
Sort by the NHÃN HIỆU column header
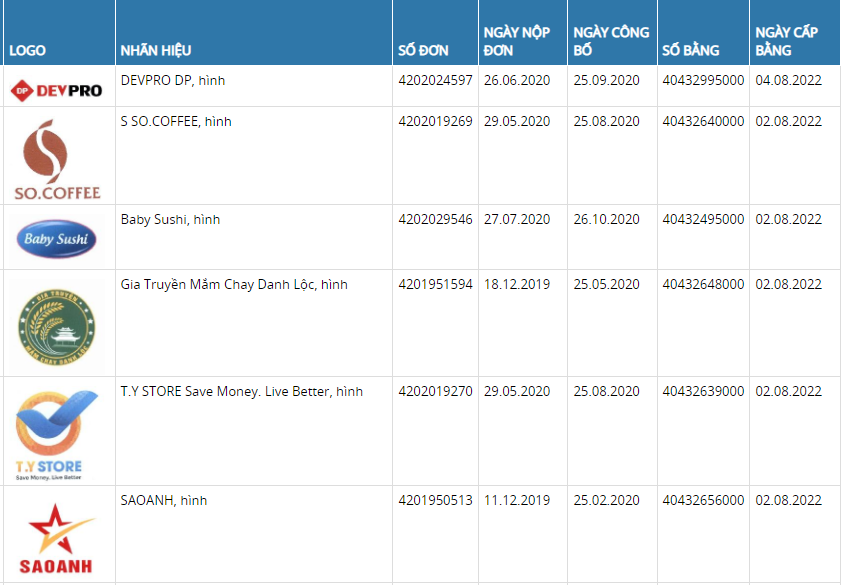click(x=156, y=50)
